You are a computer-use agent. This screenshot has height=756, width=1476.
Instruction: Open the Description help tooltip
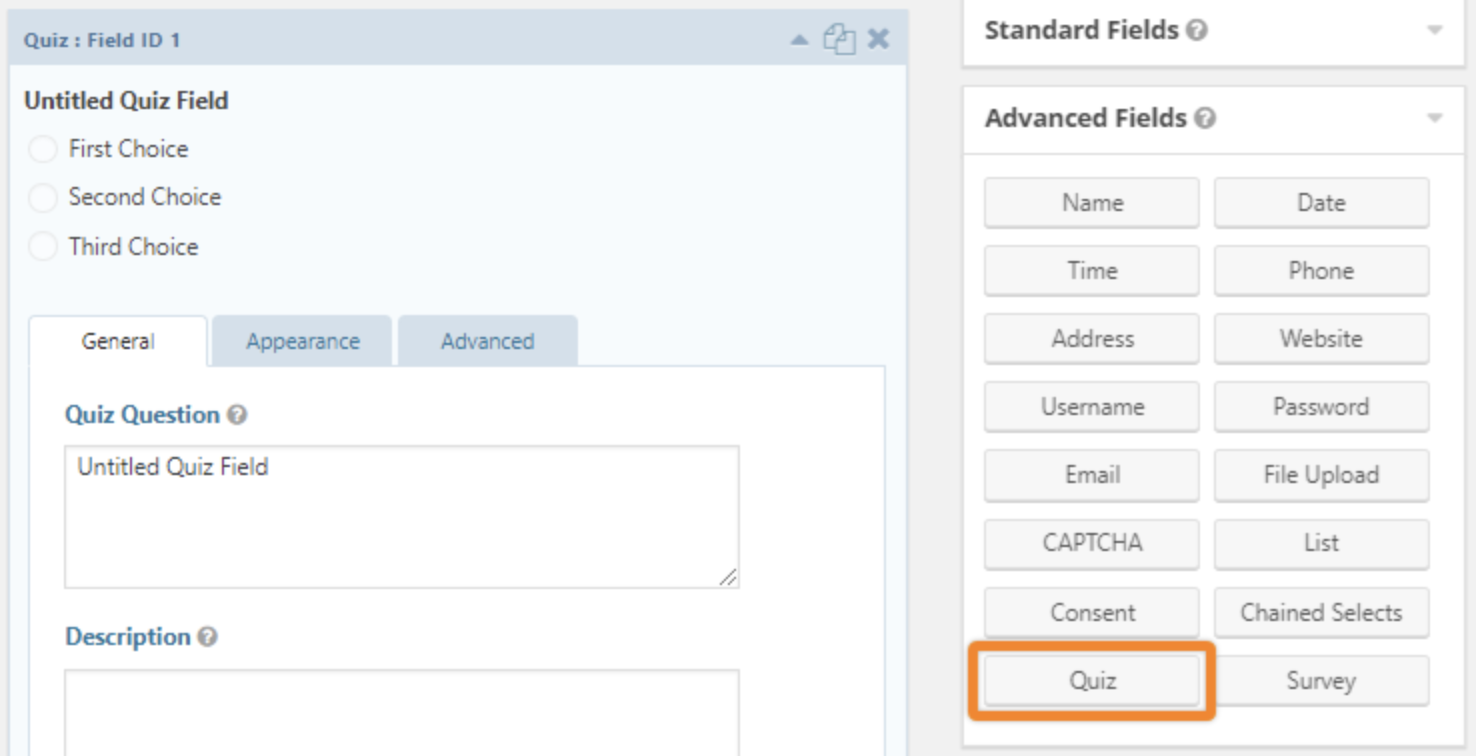pyautogui.click(x=207, y=636)
